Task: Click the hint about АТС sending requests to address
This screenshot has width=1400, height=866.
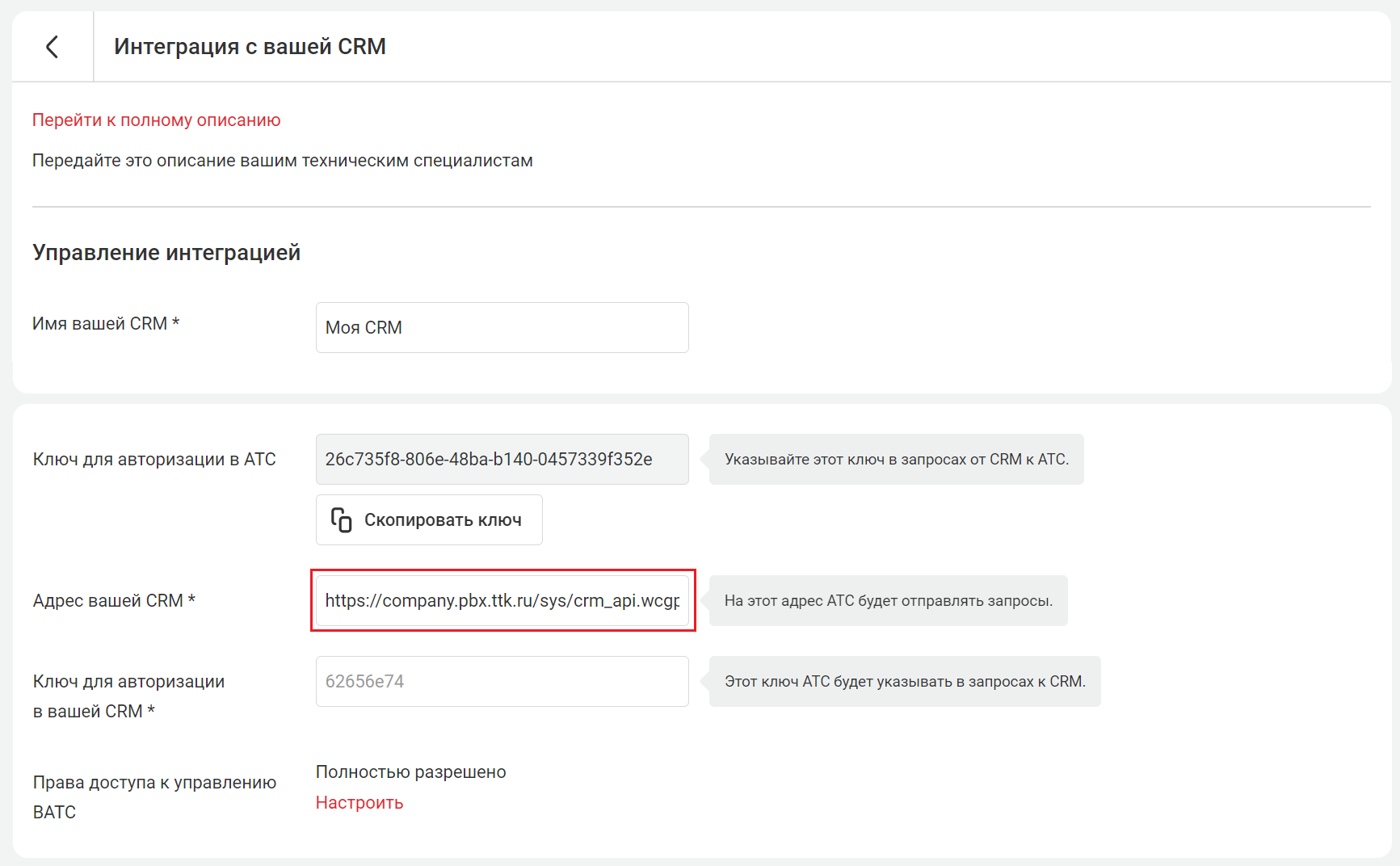Action: 888,601
